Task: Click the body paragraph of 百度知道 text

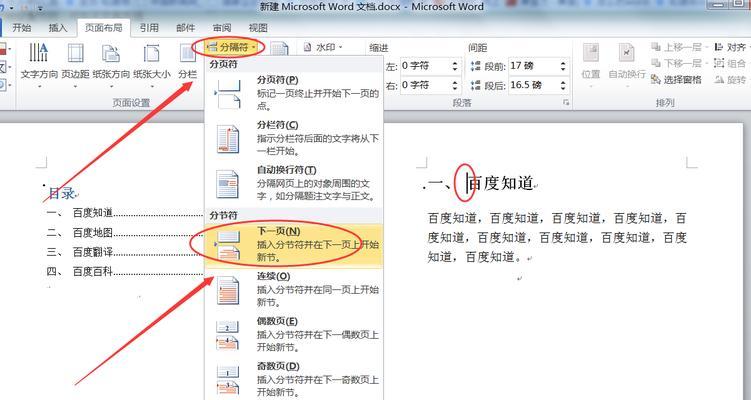Action: click(557, 238)
